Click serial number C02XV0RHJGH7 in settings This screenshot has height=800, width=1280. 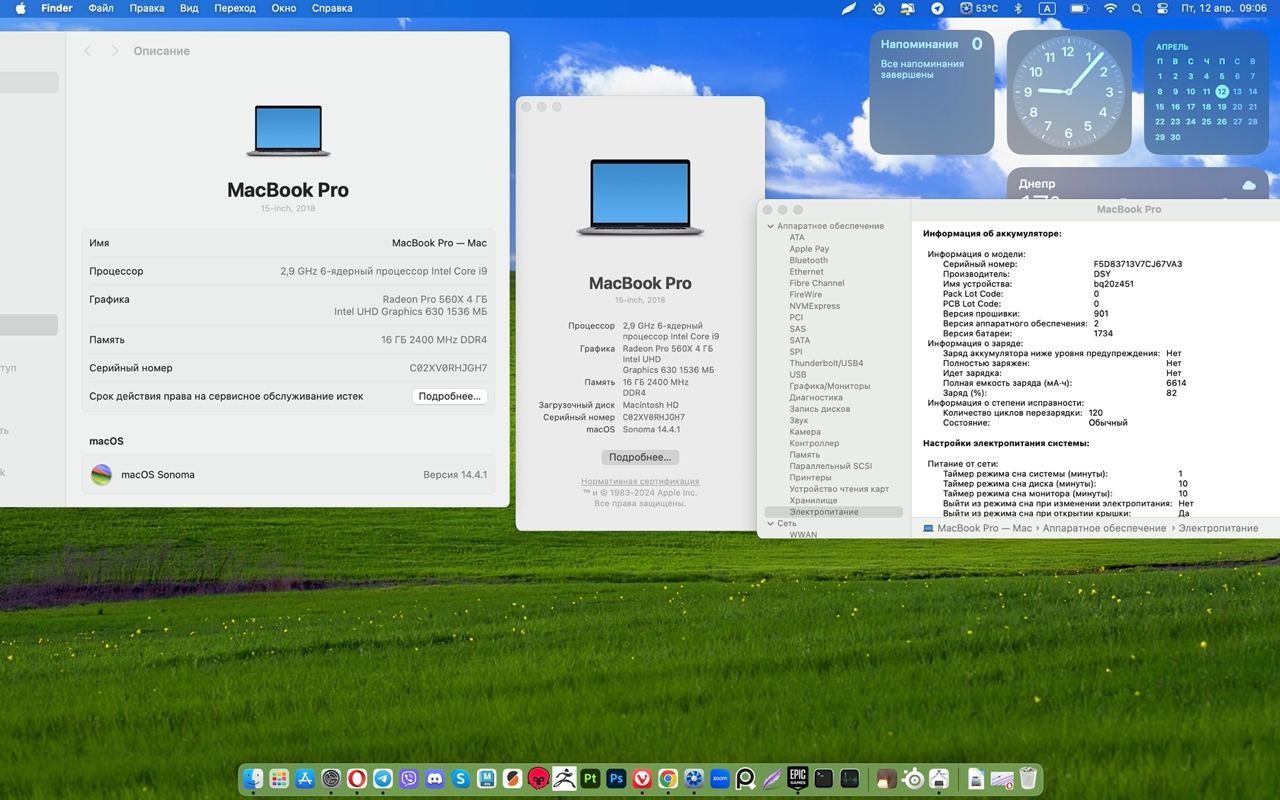(x=448, y=368)
